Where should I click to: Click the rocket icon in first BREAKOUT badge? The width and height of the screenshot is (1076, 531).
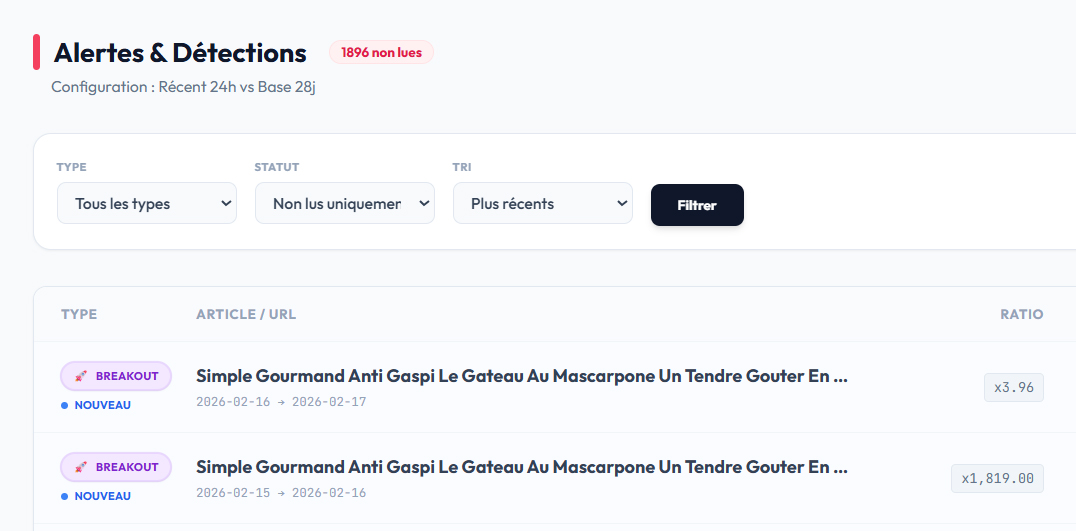point(81,377)
